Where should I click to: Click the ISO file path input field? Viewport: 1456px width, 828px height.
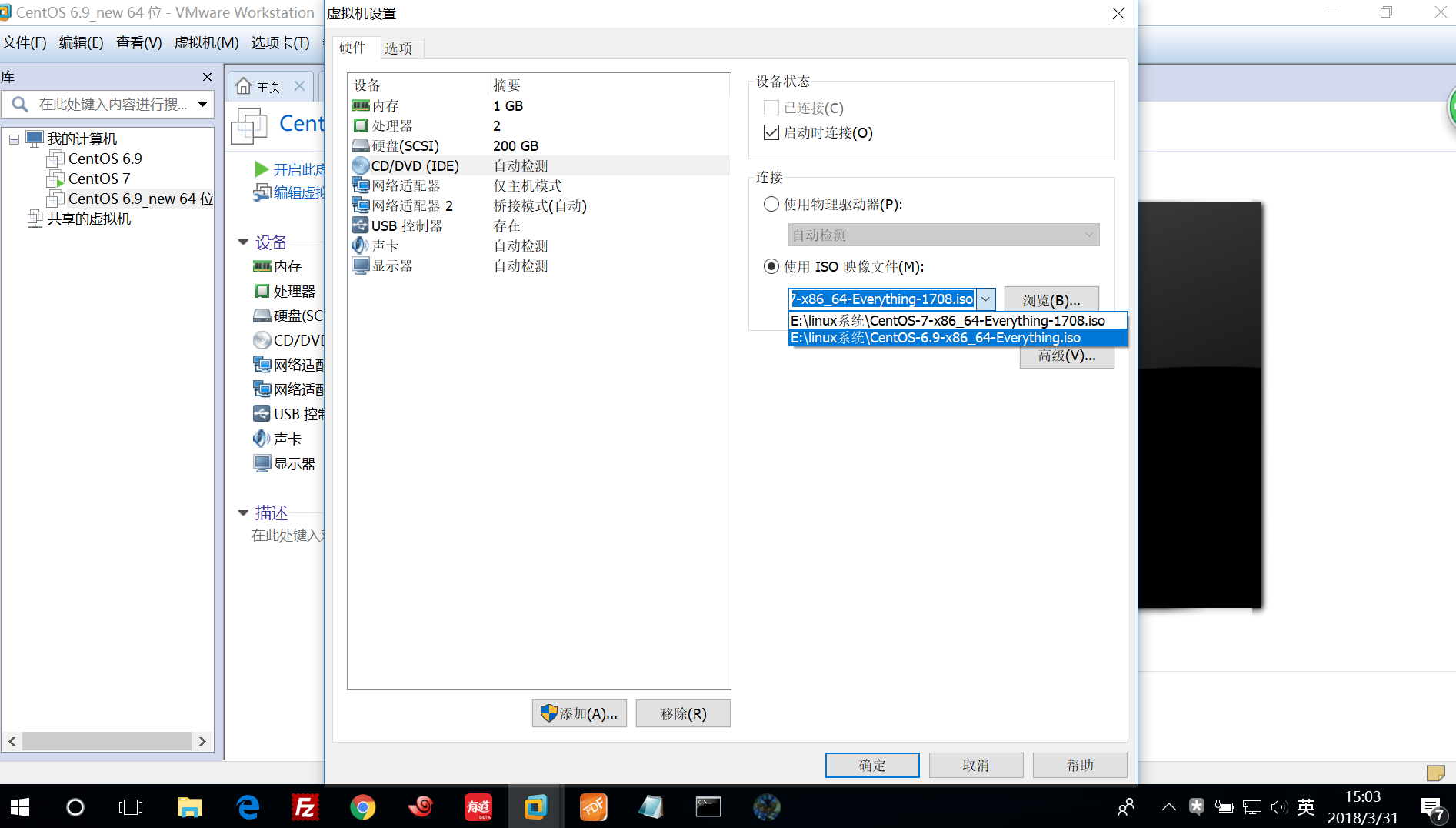(882, 299)
